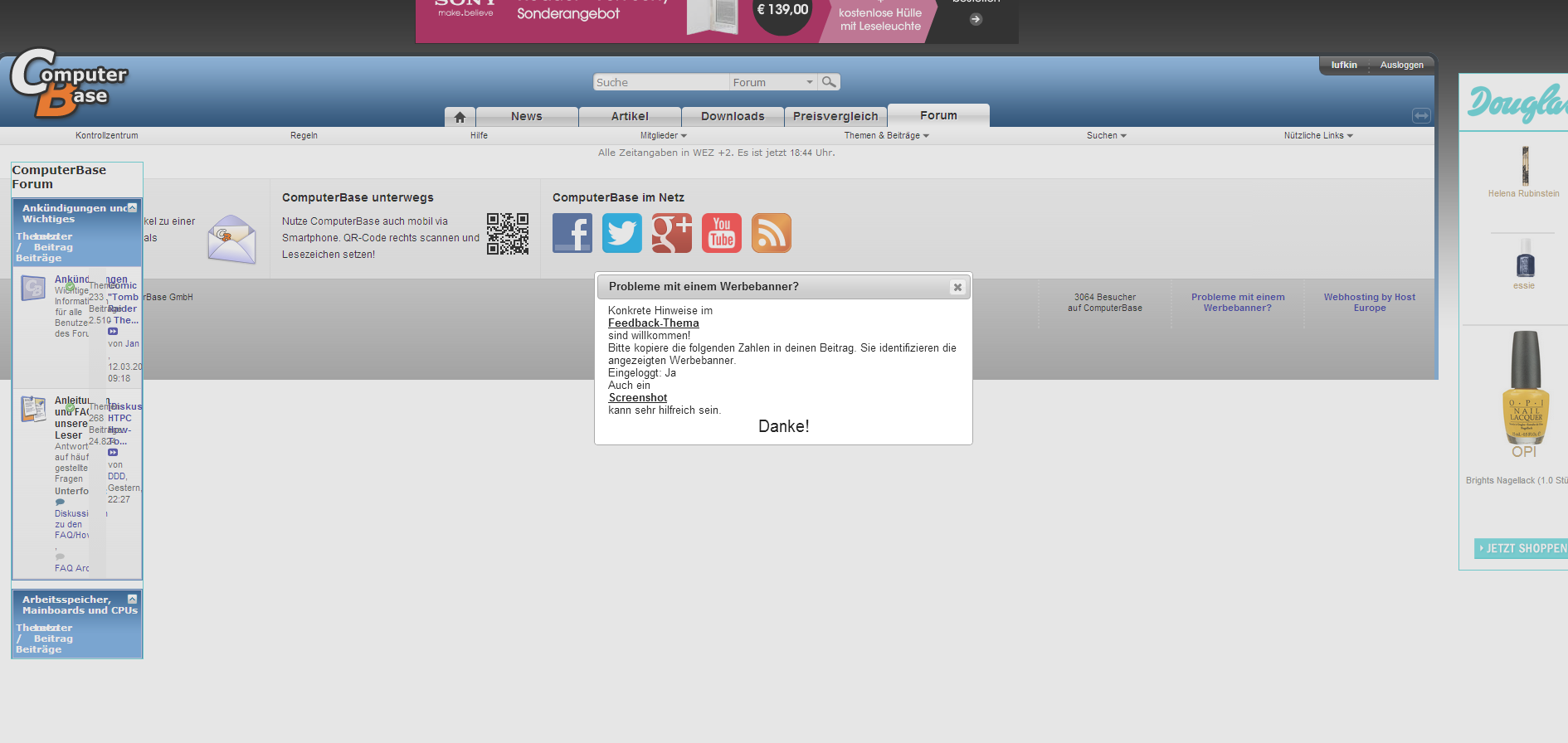Open the Feedback-Thema link
The width and height of the screenshot is (1568, 743).
pyautogui.click(x=654, y=323)
